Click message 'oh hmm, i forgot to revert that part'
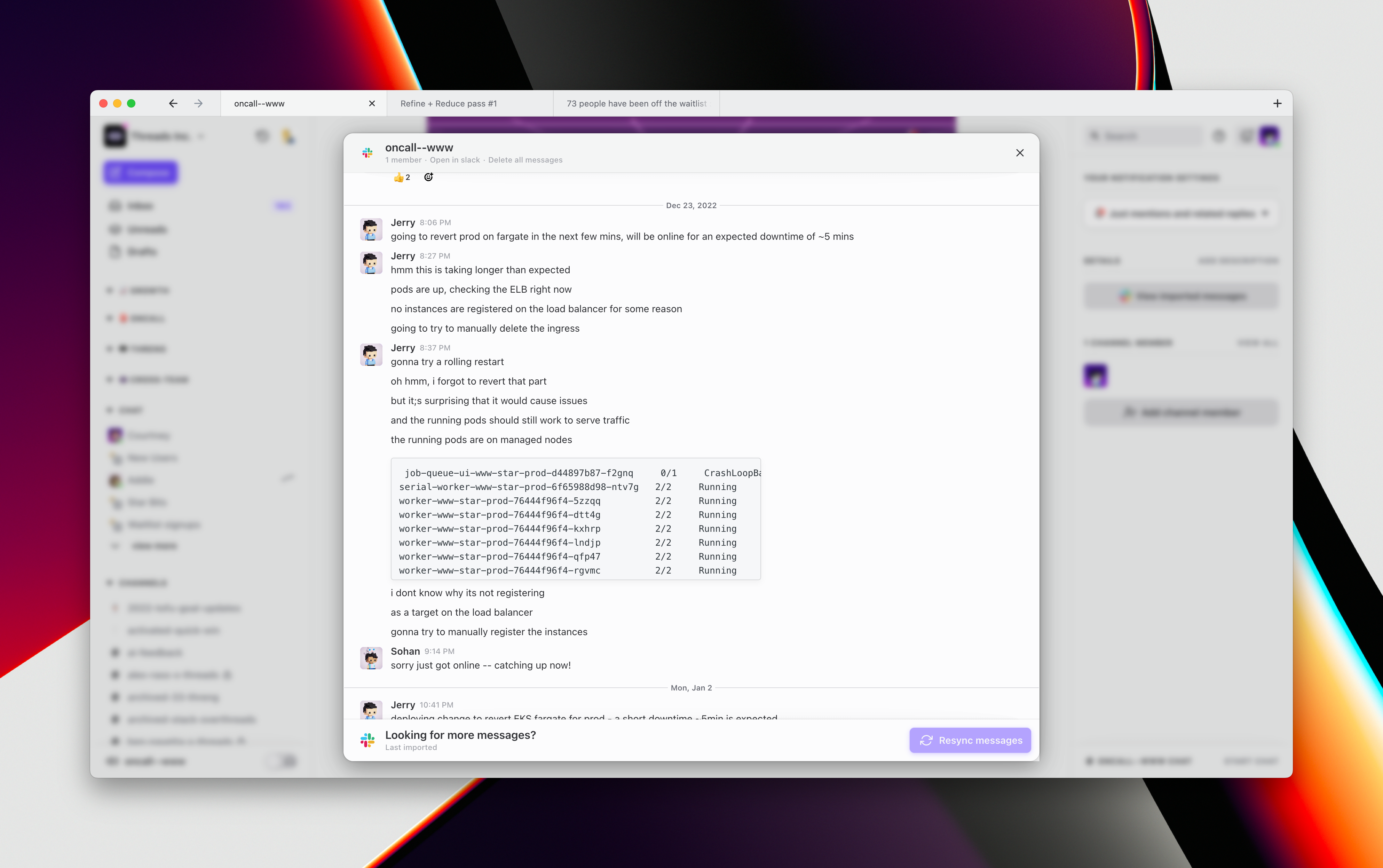This screenshot has height=868, width=1383. (468, 381)
